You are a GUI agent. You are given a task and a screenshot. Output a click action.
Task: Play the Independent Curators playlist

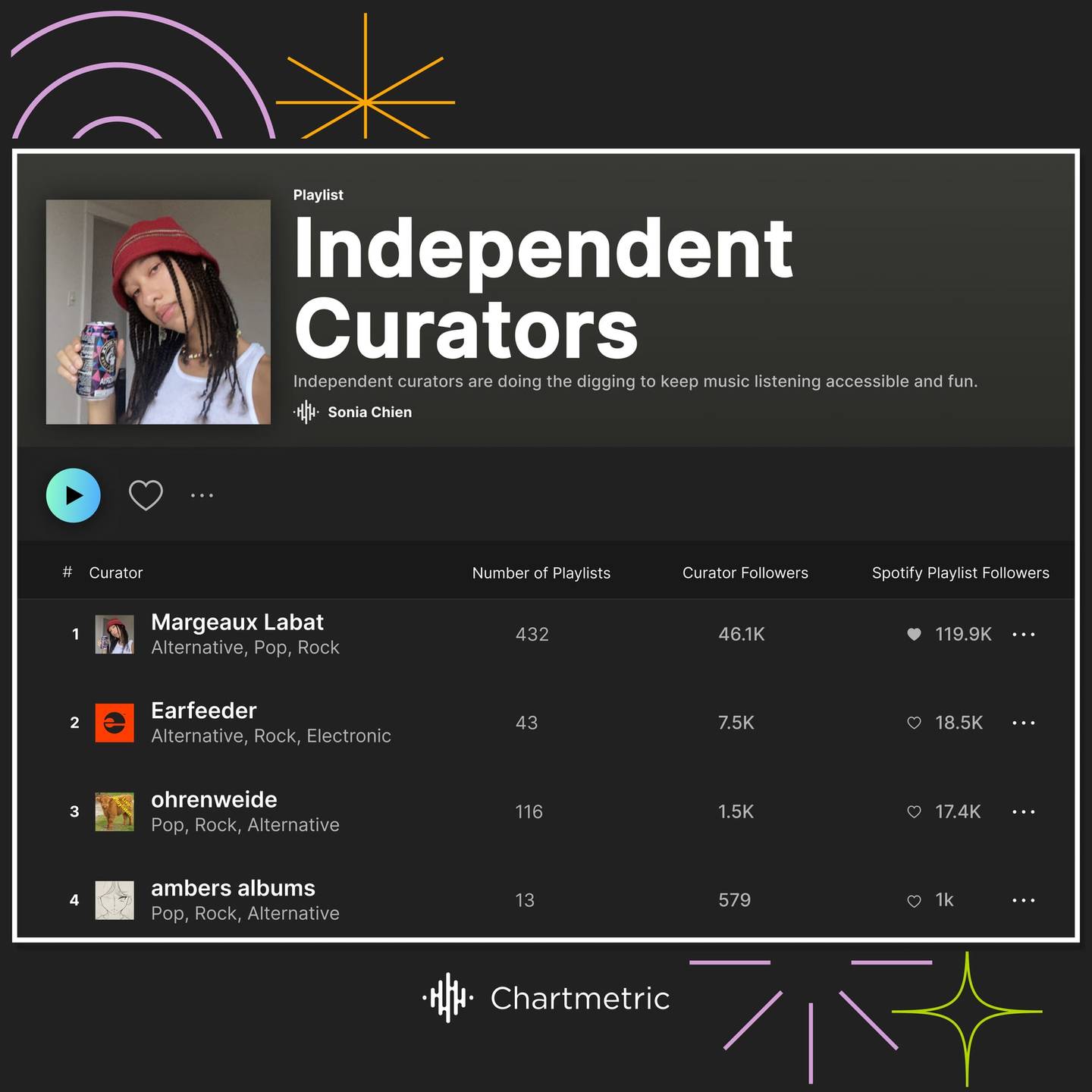[x=74, y=495]
